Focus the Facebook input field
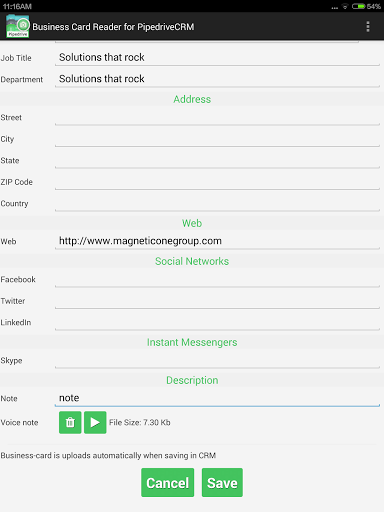 [217, 279]
